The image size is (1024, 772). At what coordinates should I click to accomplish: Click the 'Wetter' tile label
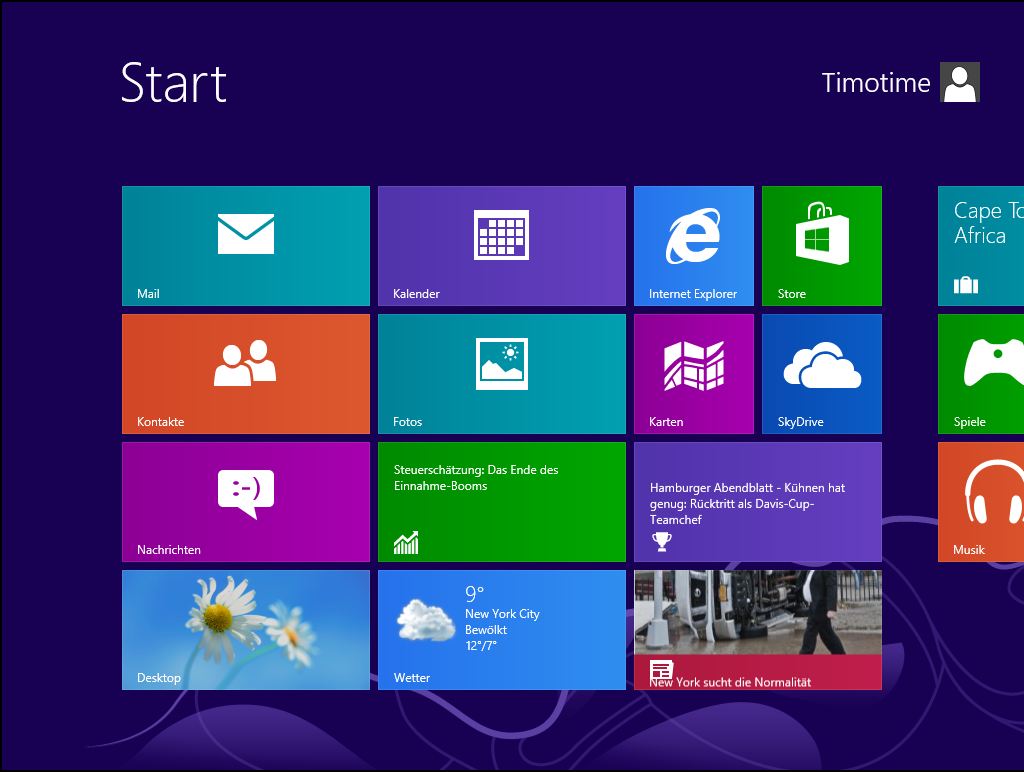pyautogui.click(x=411, y=678)
